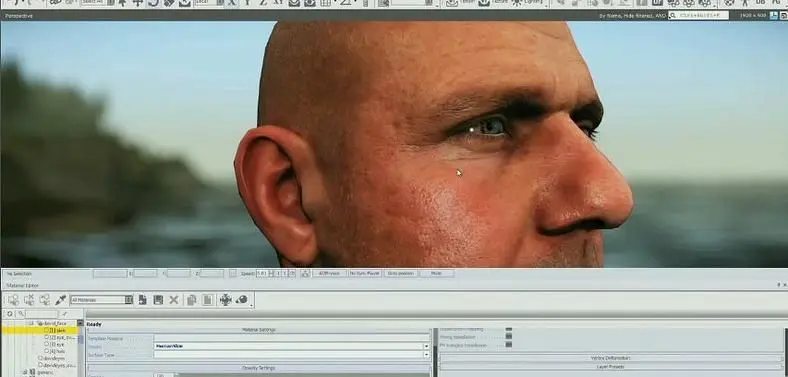This screenshot has width=788, height=377.
Task: Click the lock icon beside coordinate fields
Action: (x=233, y=273)
